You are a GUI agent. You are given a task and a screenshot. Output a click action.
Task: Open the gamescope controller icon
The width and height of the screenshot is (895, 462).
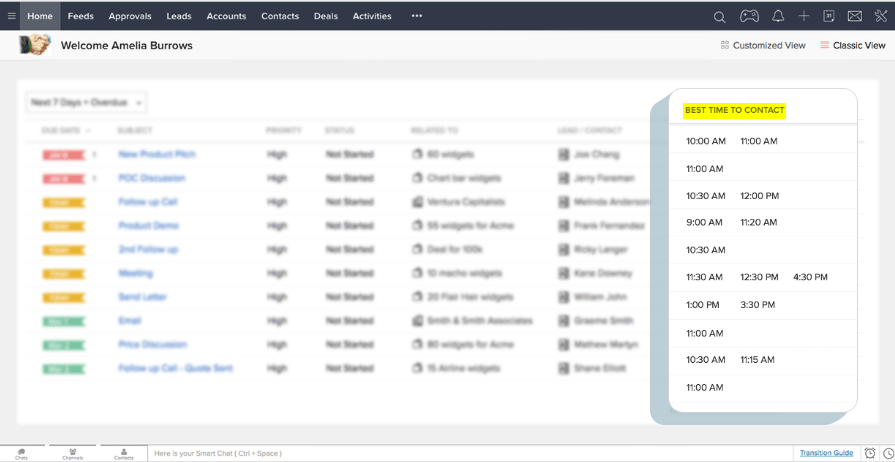pyautogui.click(x=749, y=16)
